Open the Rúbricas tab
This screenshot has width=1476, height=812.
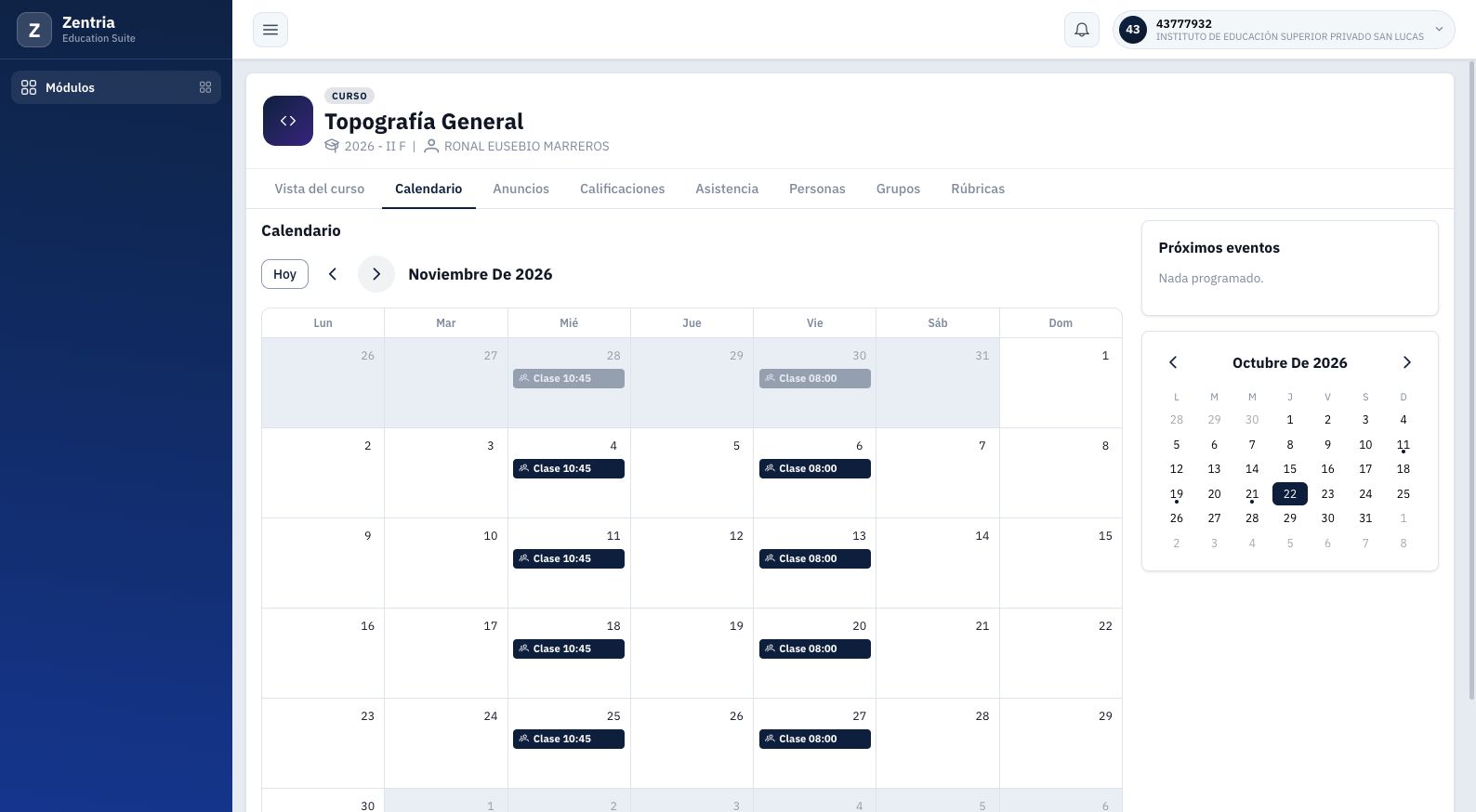coord(978,189)
